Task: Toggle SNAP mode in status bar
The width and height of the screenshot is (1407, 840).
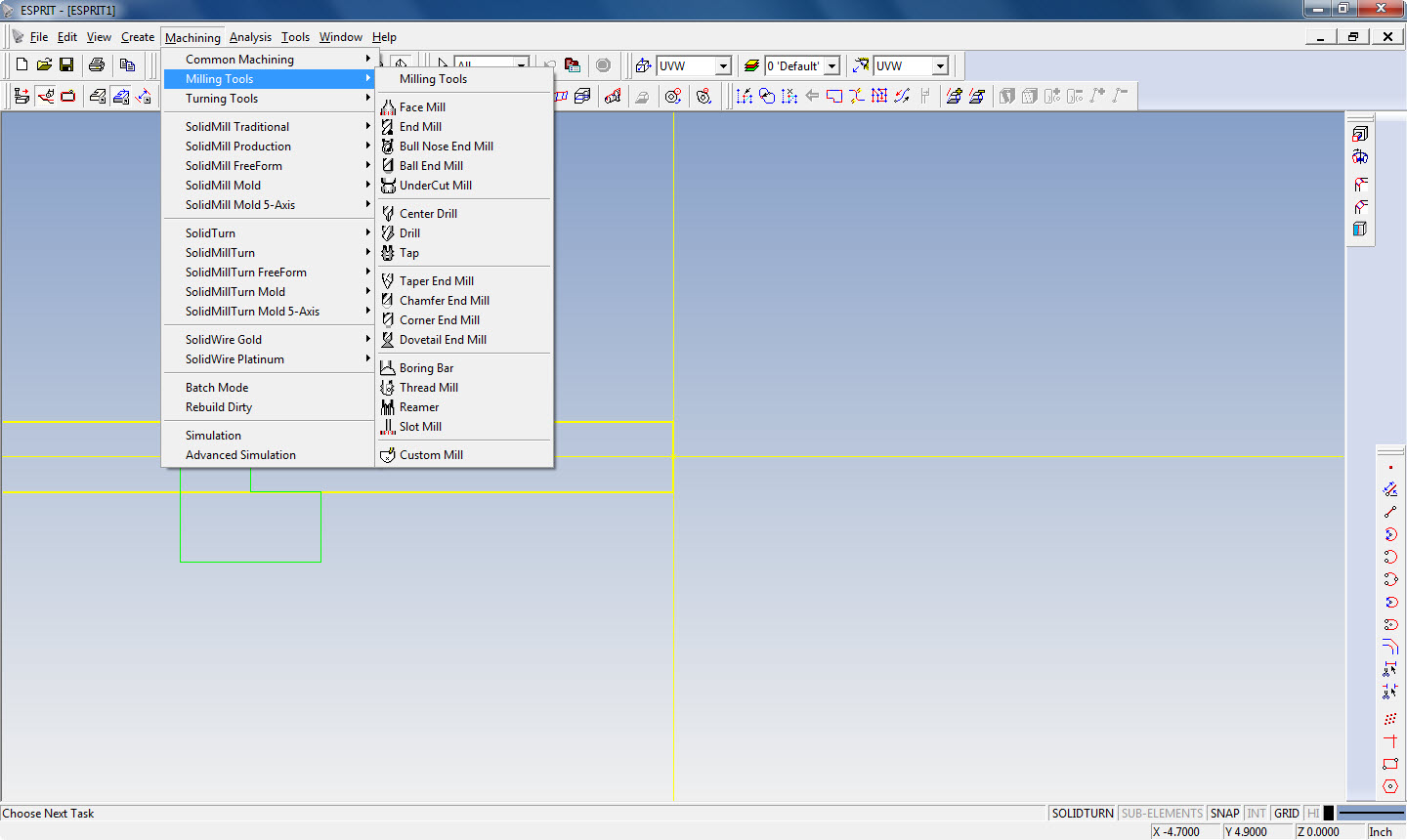Action: coord(1224,814)
